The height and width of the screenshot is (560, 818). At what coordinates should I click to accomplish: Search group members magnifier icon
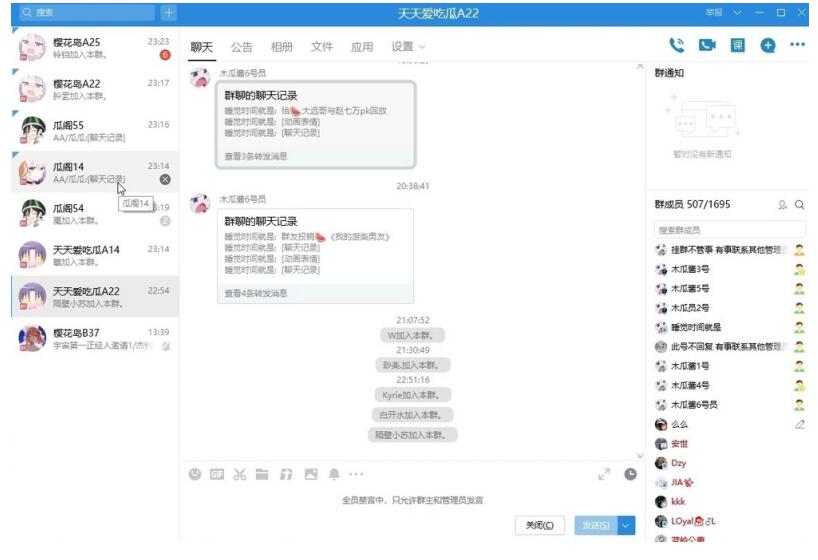click(800, 205)
